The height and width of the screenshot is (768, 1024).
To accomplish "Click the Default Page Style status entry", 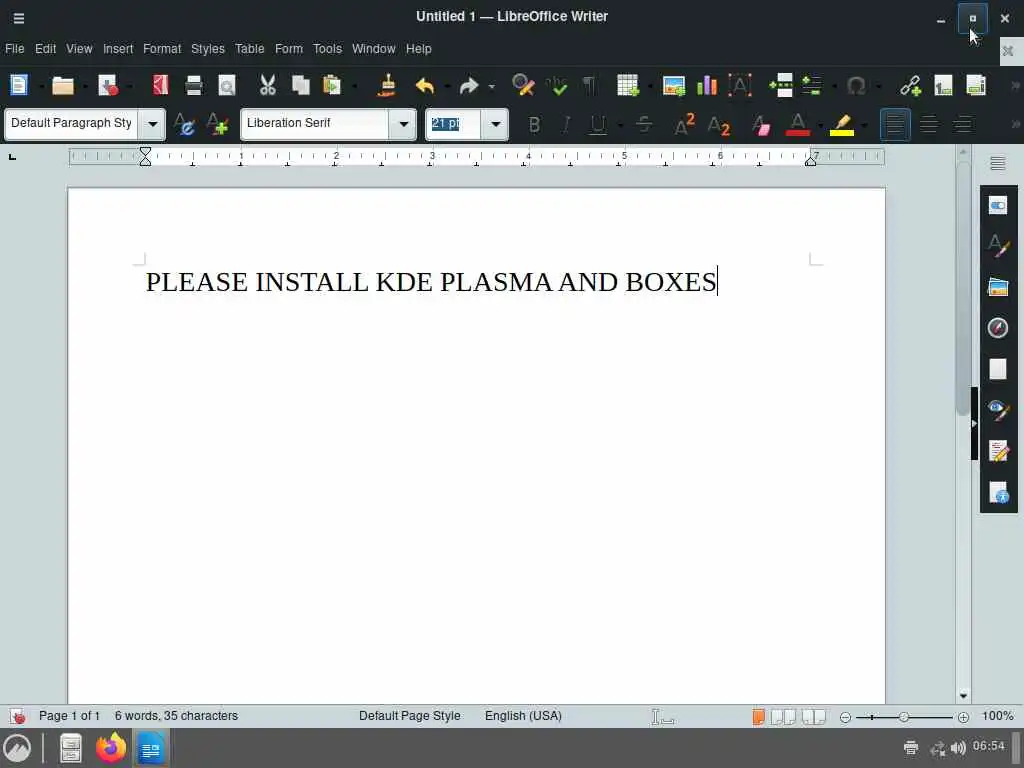I will 409,716.
